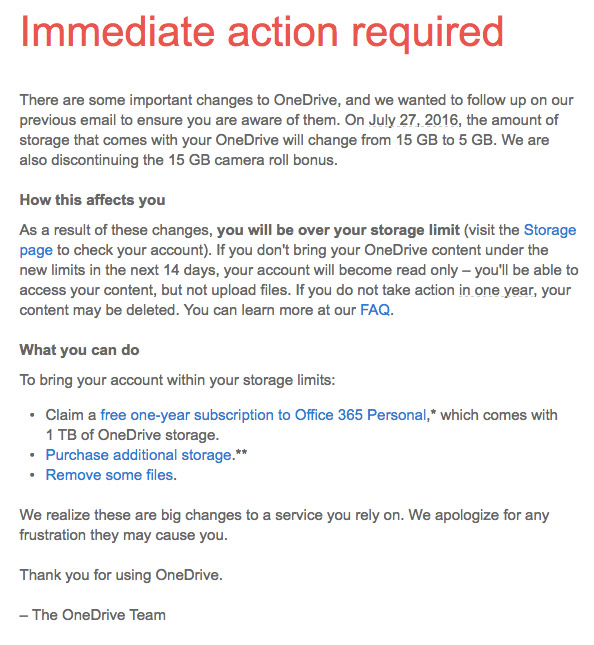
Task: Open the FAQ link
Action: pyautogui.click(x=375, y=310)
